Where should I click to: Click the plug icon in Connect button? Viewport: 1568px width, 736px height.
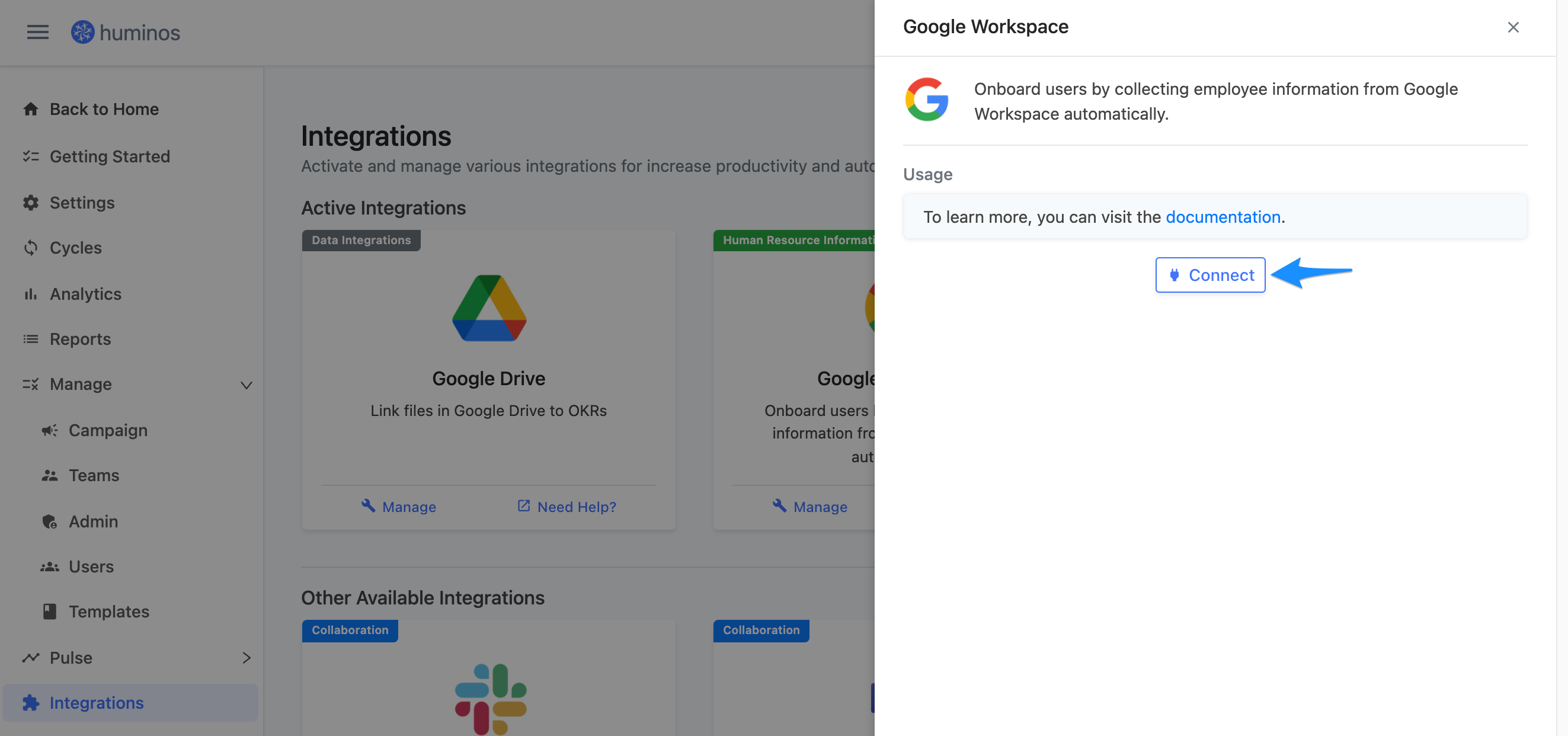[x=1174, y=275]
